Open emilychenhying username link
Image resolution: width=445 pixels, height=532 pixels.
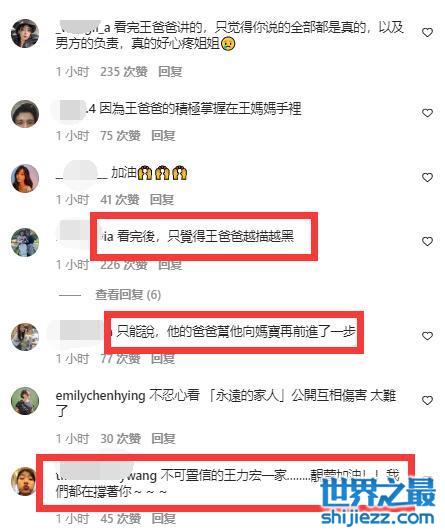tap(100, 396)
